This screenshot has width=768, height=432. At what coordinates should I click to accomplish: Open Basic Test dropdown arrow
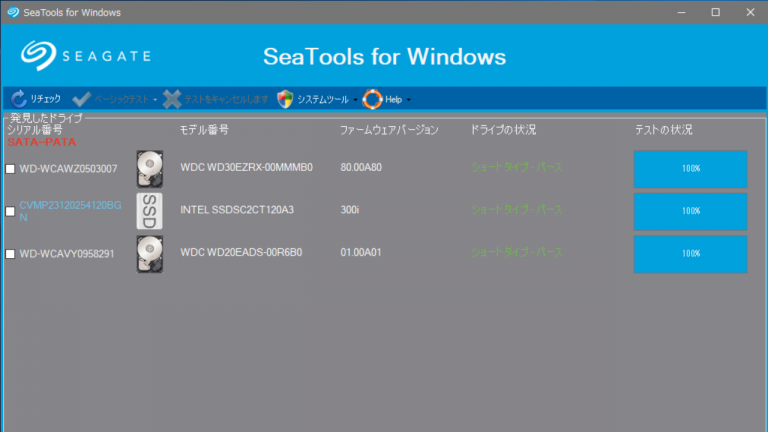pyautogui.click(x=155, y=100)
